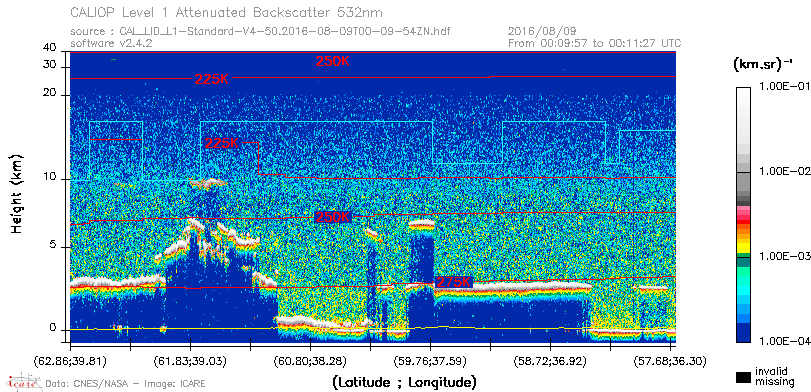Click the '40' height axis tick label
Screen dimensions: 811x392
click(50, 48)
